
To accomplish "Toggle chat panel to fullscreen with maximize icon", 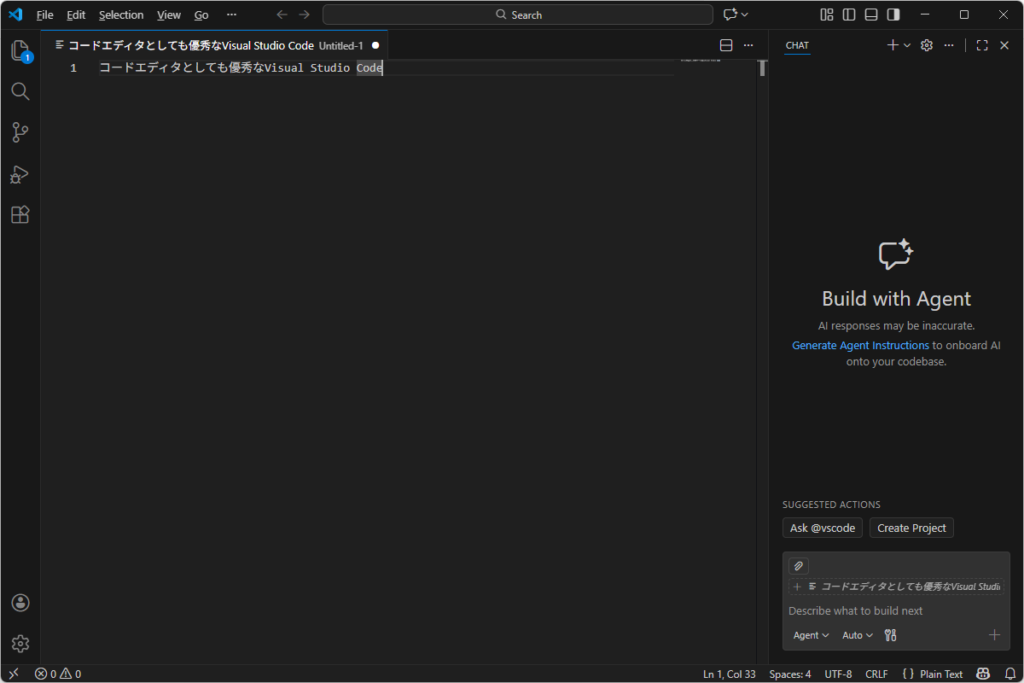I will pos(981,45).
